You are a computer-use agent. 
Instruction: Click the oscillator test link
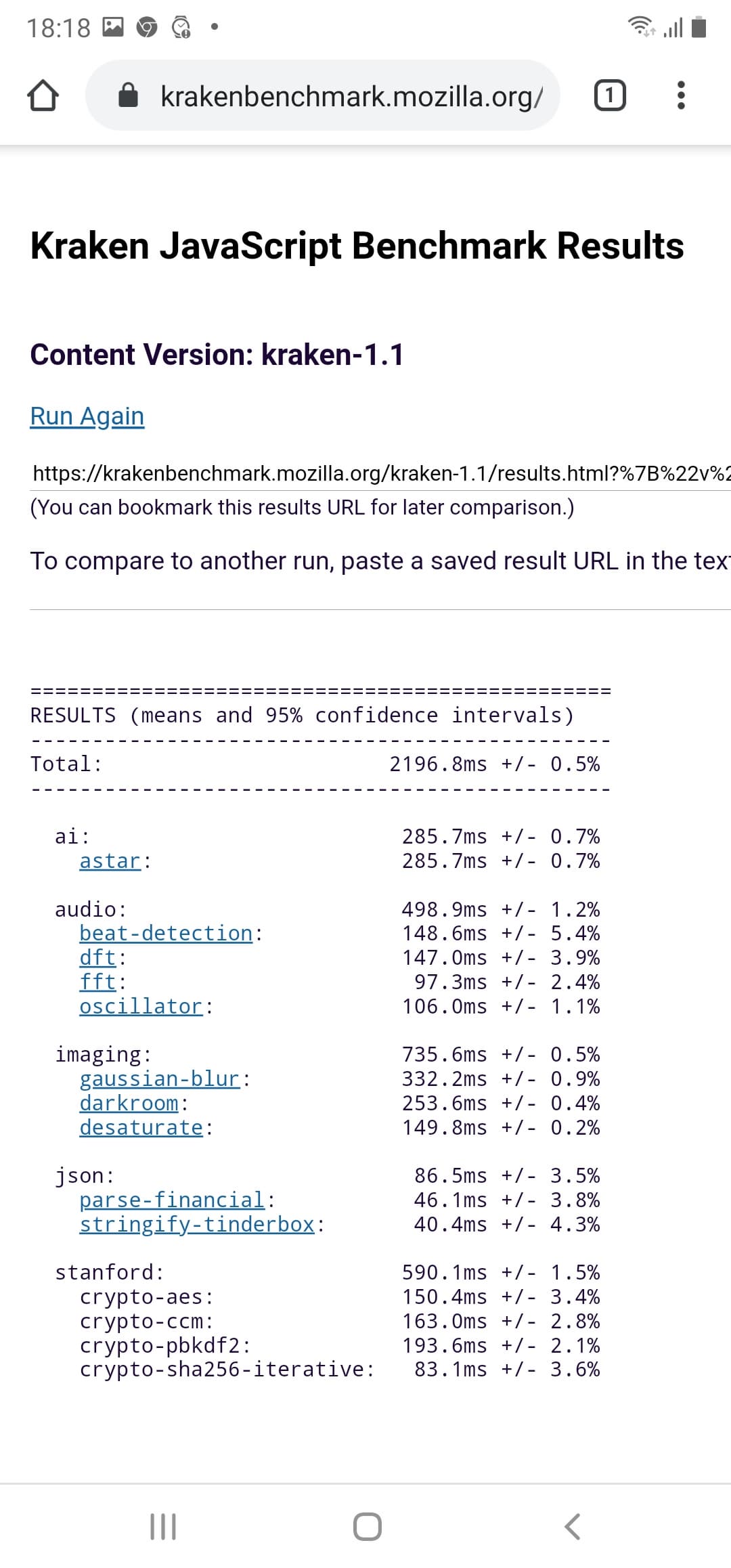141,1007
